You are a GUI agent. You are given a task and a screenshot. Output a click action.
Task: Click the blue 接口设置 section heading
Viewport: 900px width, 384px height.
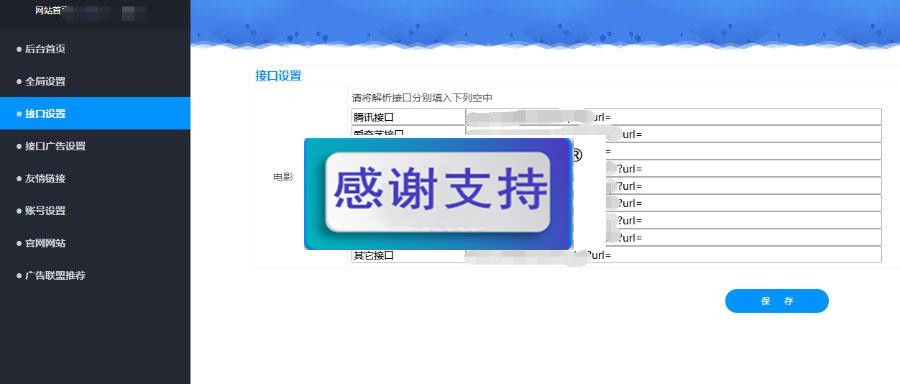coord(278,75)
